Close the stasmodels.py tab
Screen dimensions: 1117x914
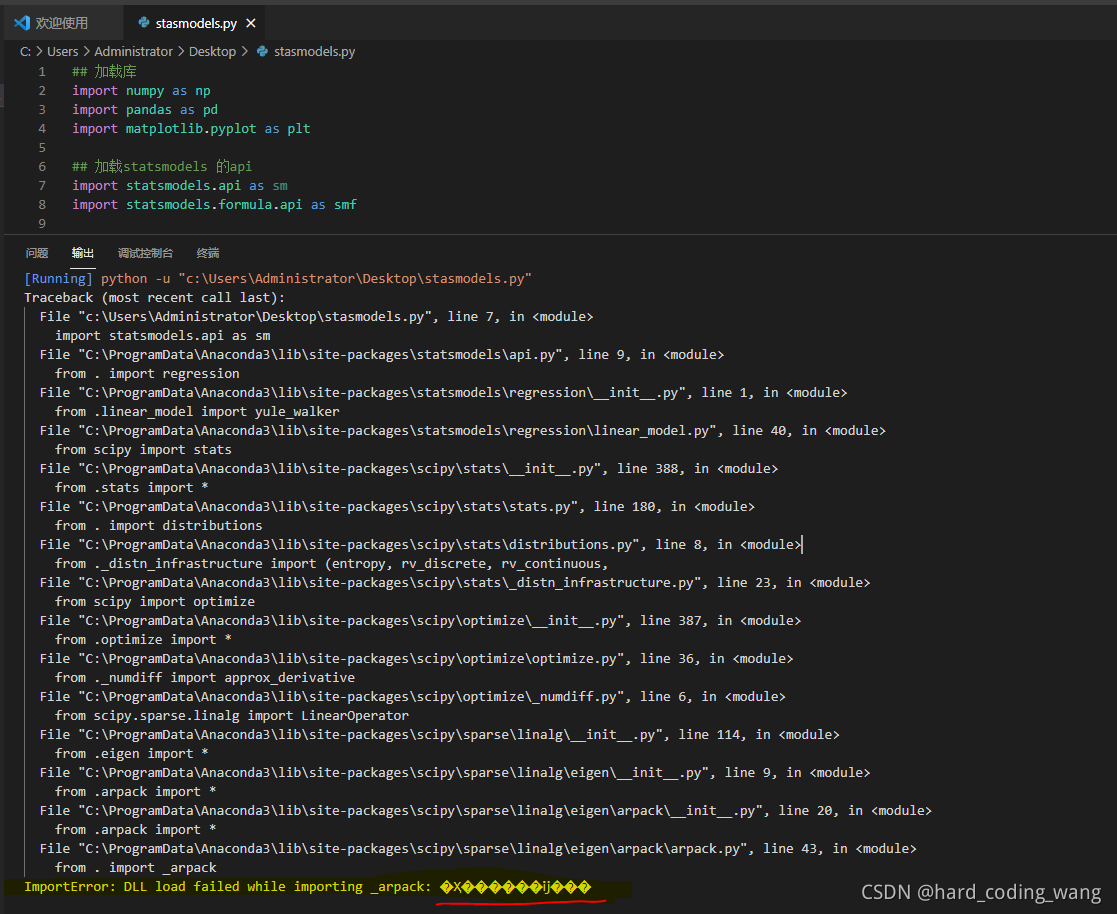click(251, 24)
